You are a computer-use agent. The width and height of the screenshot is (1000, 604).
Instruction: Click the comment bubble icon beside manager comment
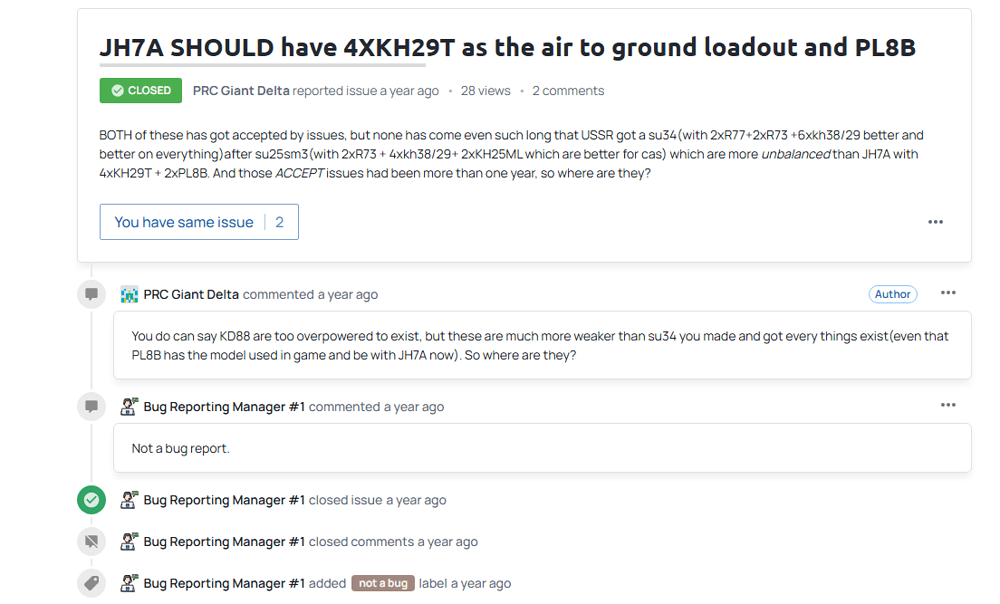pos(92,407)
